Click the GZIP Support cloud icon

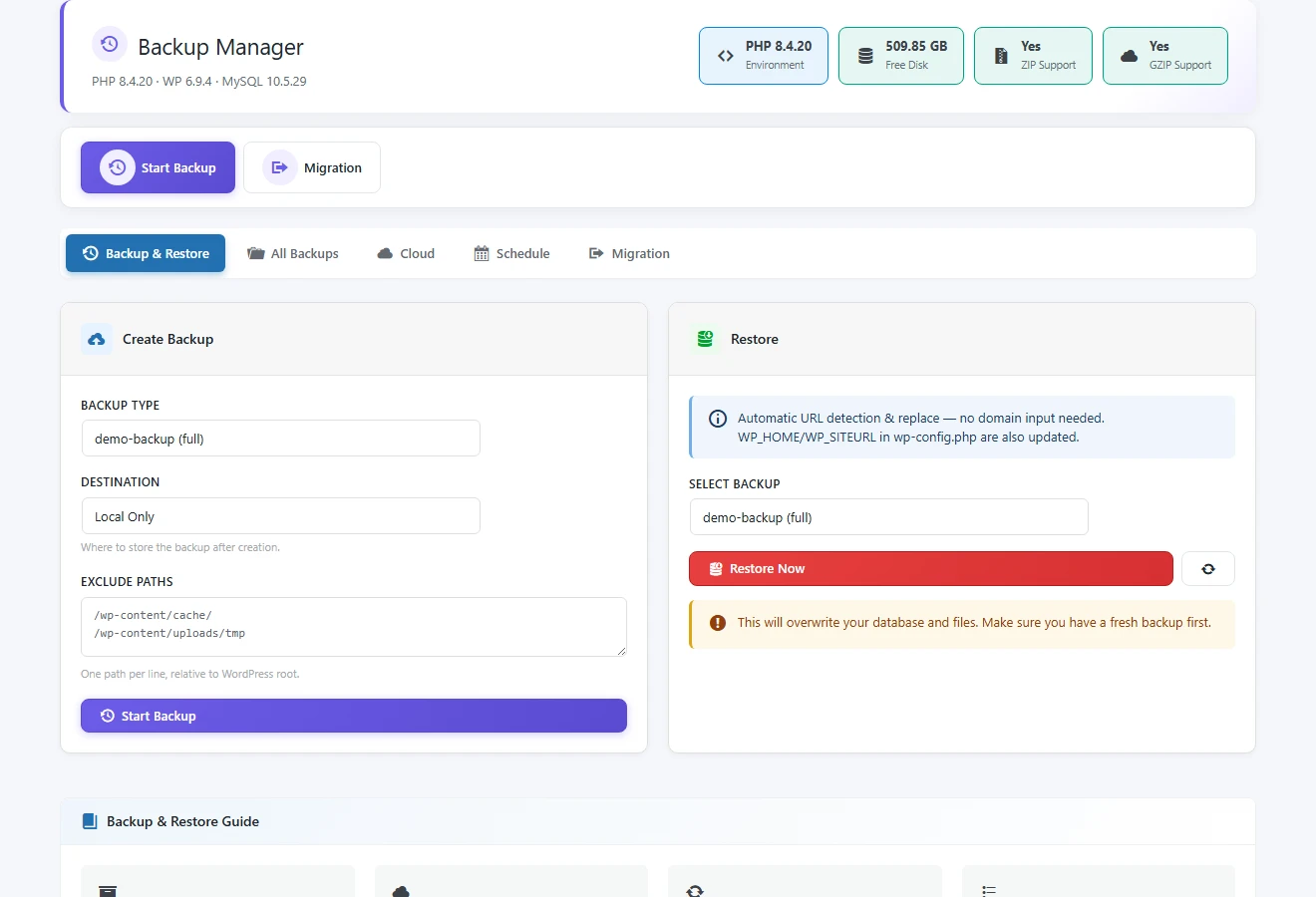tap(1129, 56)
